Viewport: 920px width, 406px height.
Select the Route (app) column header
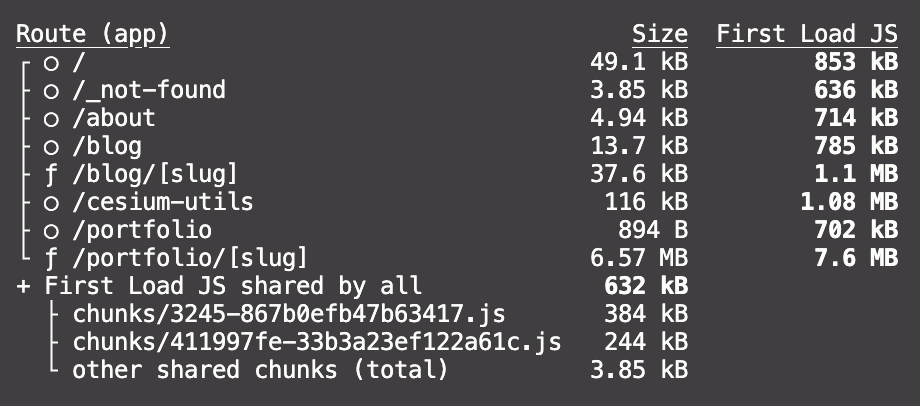[x=93, y=34]
